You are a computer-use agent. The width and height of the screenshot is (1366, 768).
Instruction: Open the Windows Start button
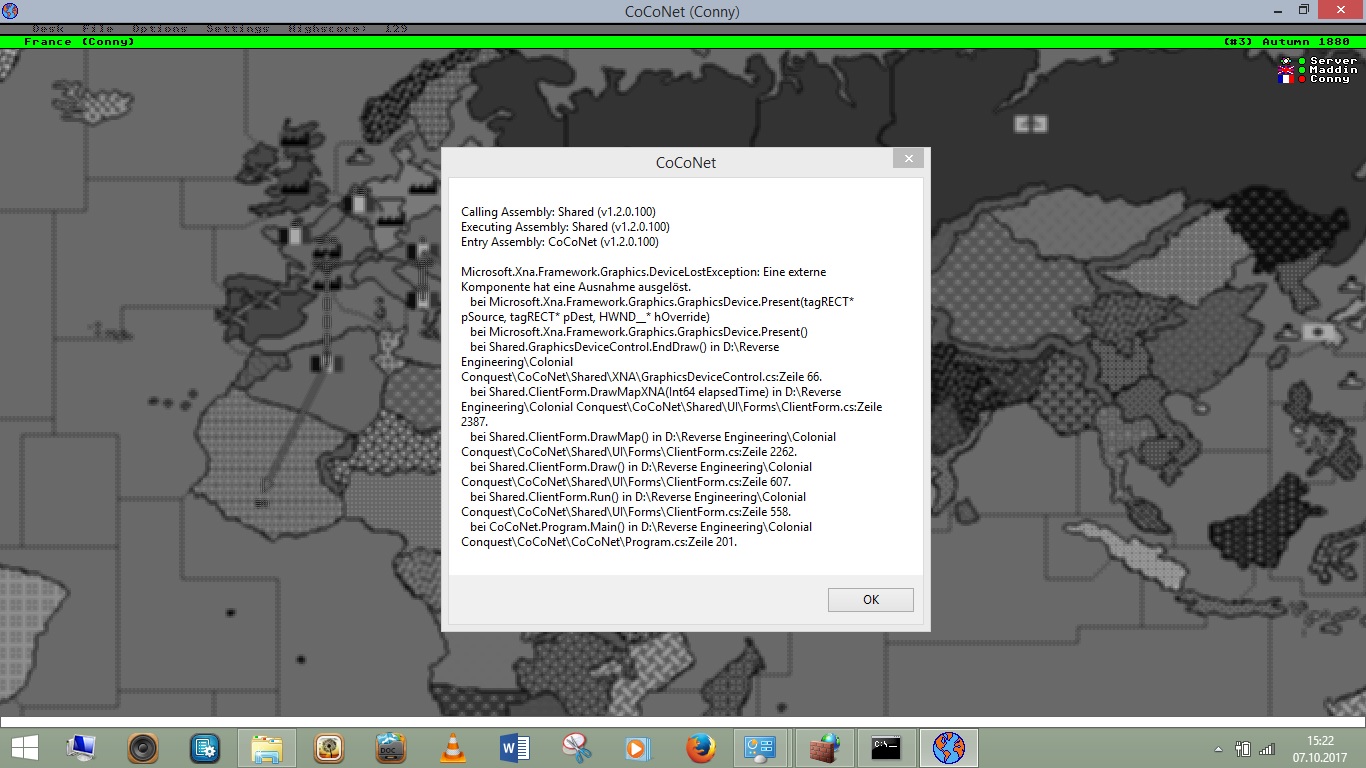[24, 748]
